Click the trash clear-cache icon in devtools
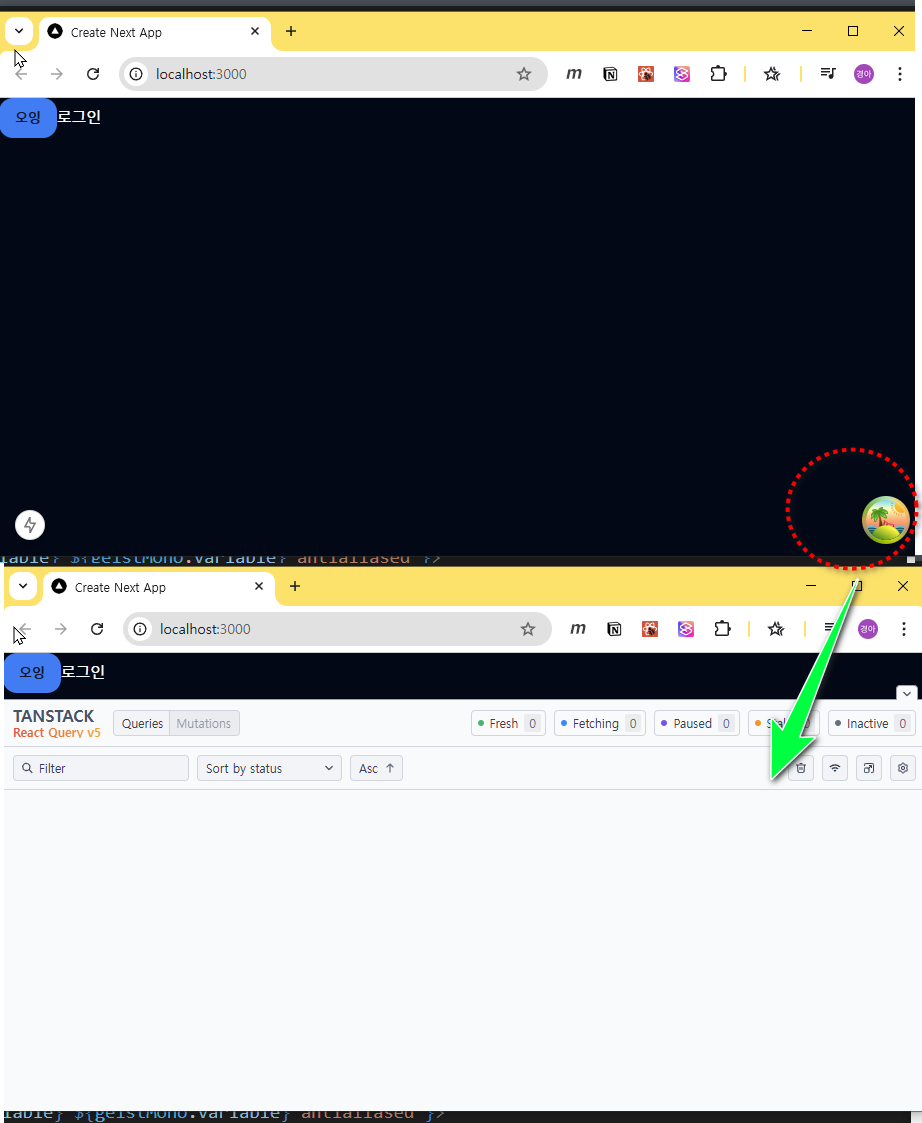 800,768
